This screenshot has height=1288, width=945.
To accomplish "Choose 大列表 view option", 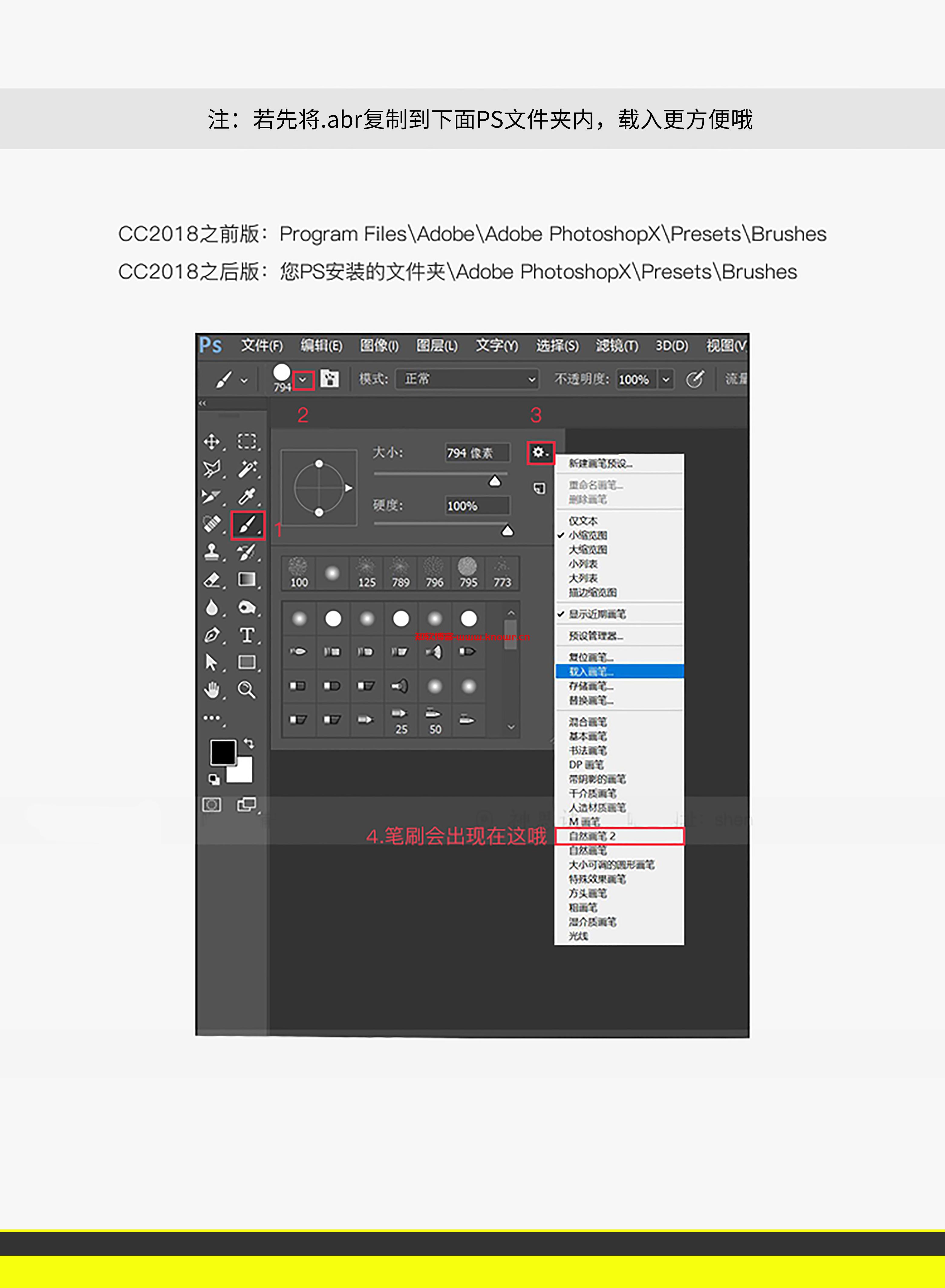I will 583,578.
